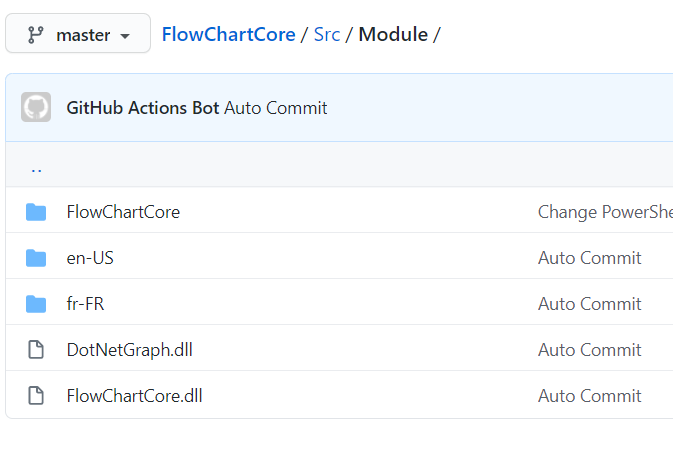Go up to parent directory (..)
Image resolution: width=673 pixels, height=449 pixels.
[x=36, y=166]
